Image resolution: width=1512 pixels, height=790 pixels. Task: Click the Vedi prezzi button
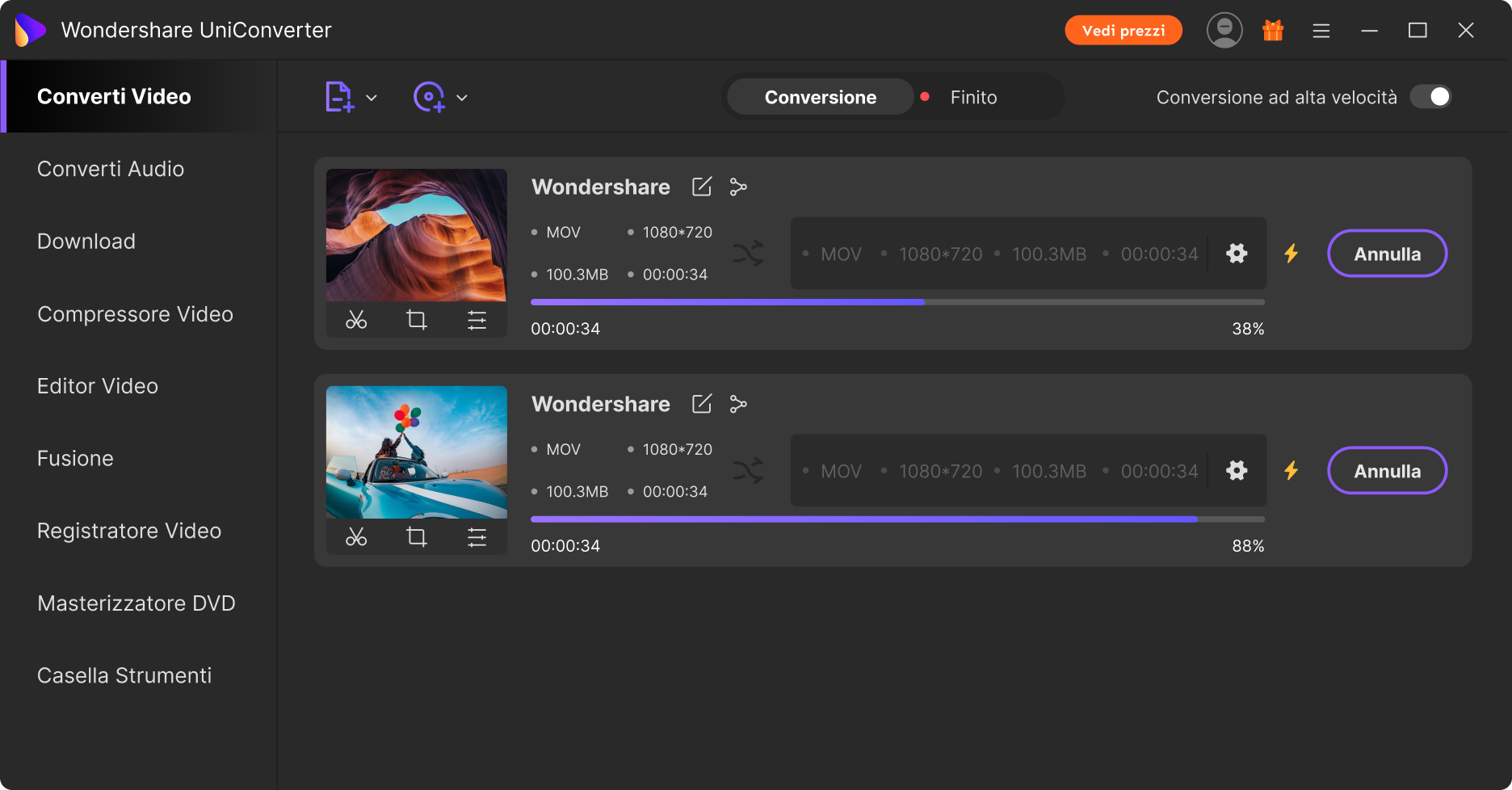point(1123,31)
